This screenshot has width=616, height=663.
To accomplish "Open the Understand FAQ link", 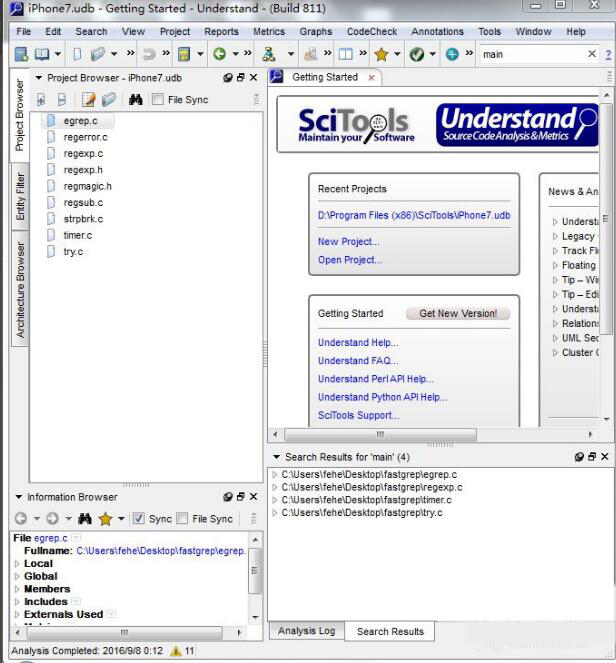I will coord(357,361).
